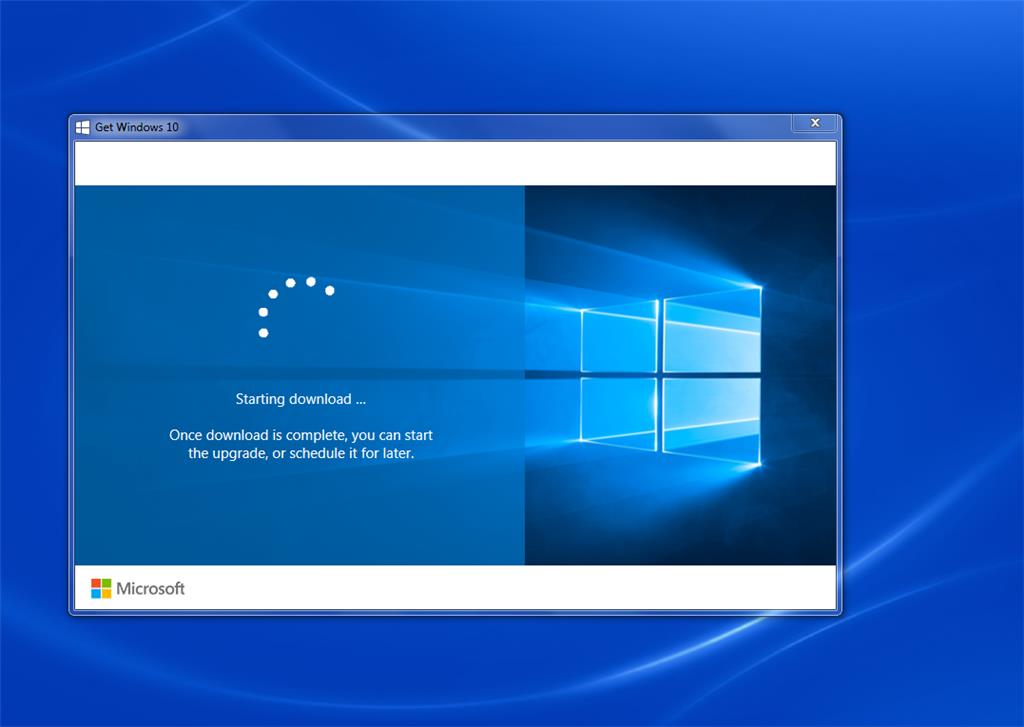Click the 'Microsoft' wordmark text
1024x727 pixels.
pos(150,589)
